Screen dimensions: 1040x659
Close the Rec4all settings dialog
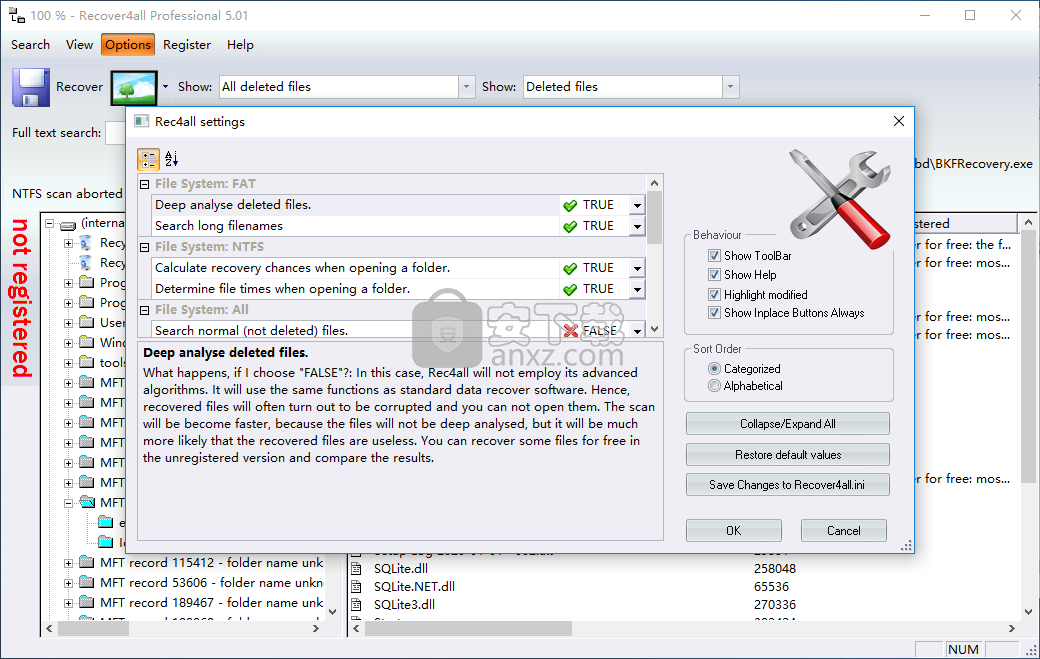pos(899,121)
